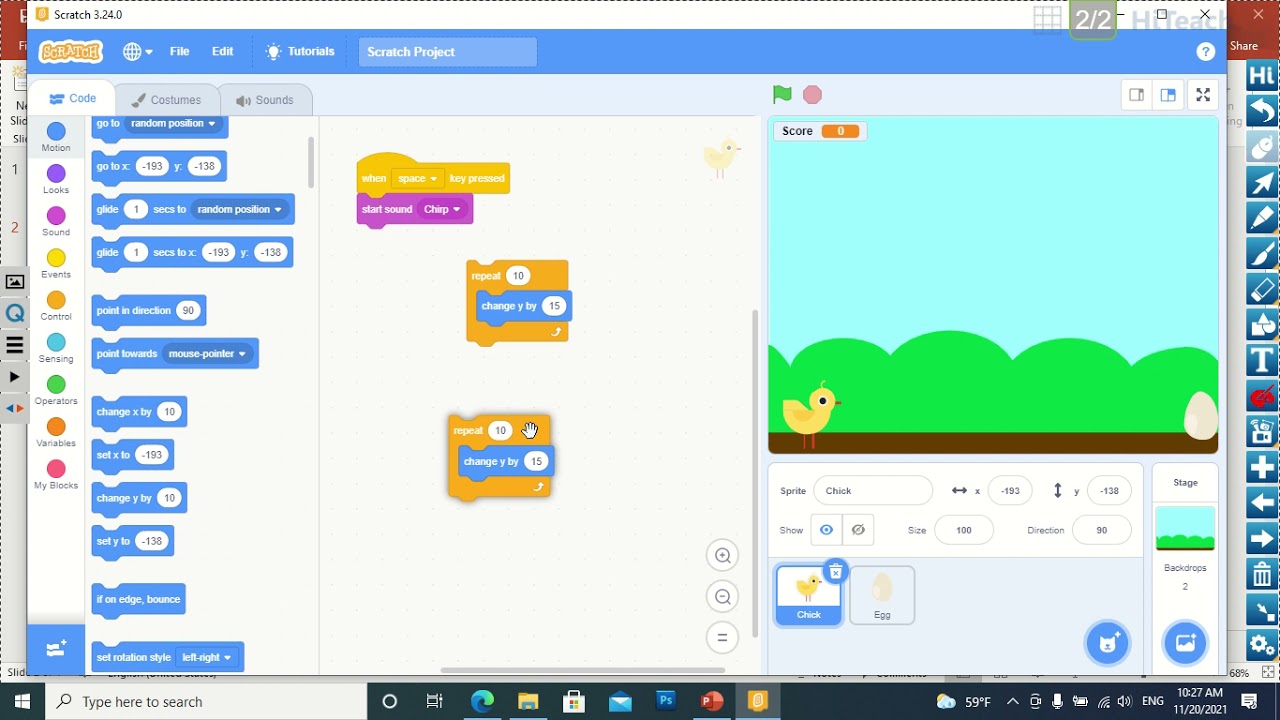This screenshot has height=720, width=1280.
Task: Select the My Blocks category
Action: click(56, 475)
